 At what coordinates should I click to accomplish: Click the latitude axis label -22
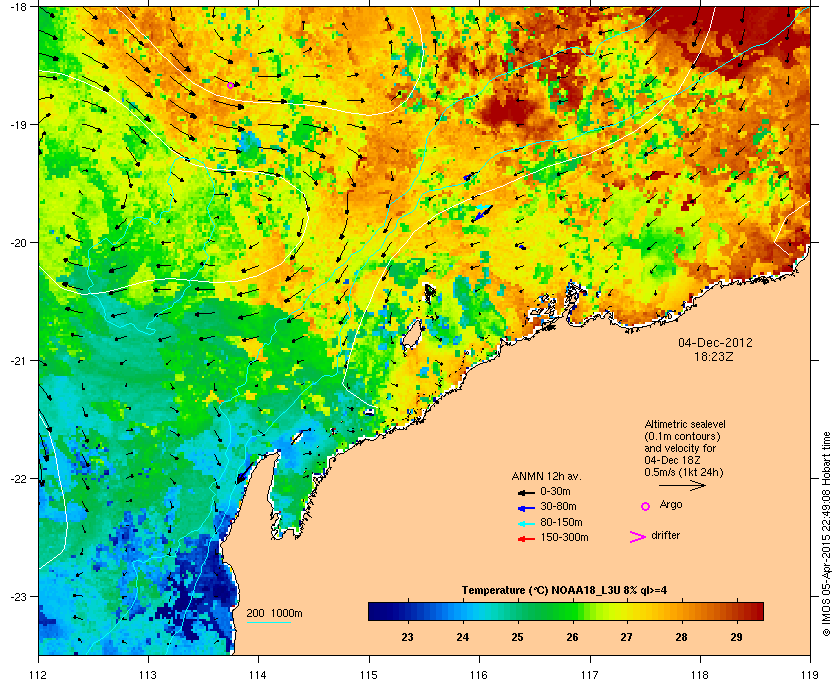pyautogui.click(x=18, y=479)
